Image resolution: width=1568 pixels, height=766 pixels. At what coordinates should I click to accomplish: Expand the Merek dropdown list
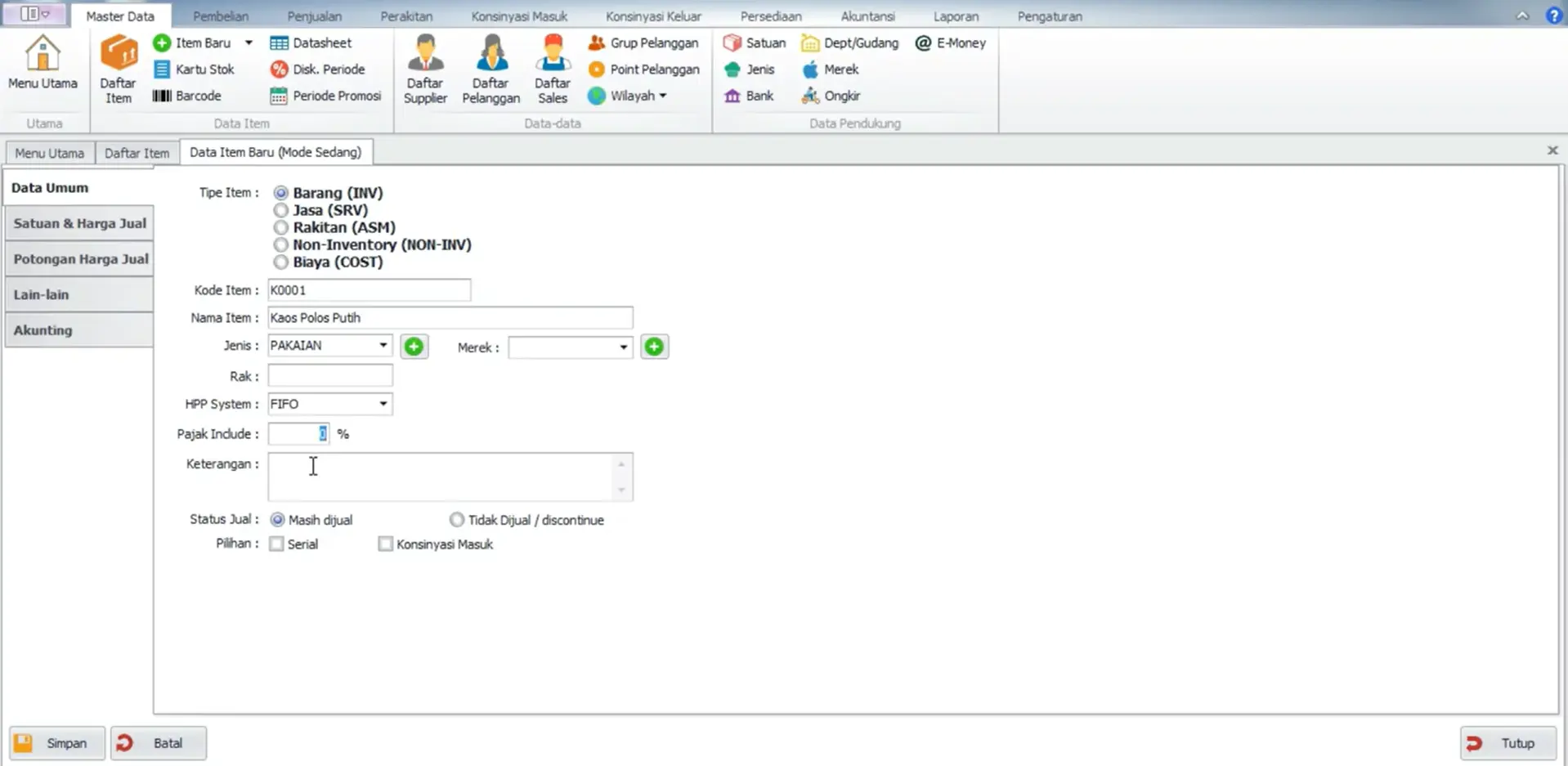point(623,347)
